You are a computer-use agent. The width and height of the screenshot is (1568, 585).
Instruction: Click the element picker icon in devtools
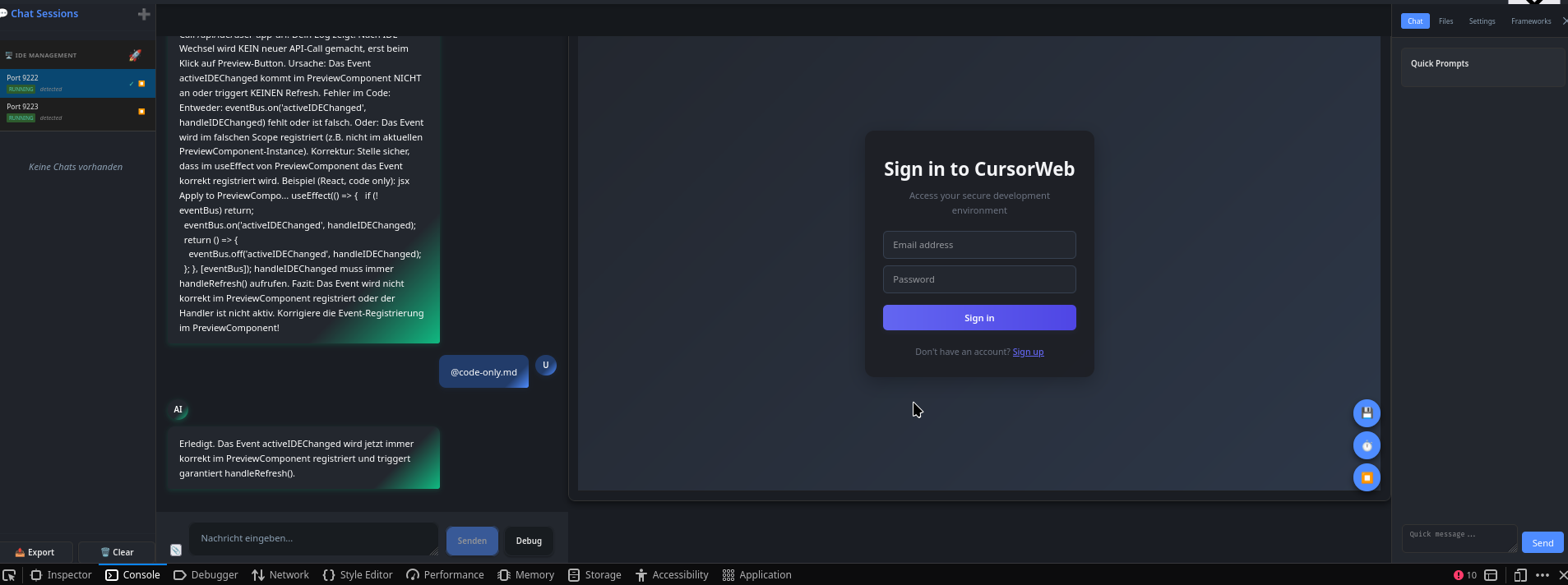point(9,575)
